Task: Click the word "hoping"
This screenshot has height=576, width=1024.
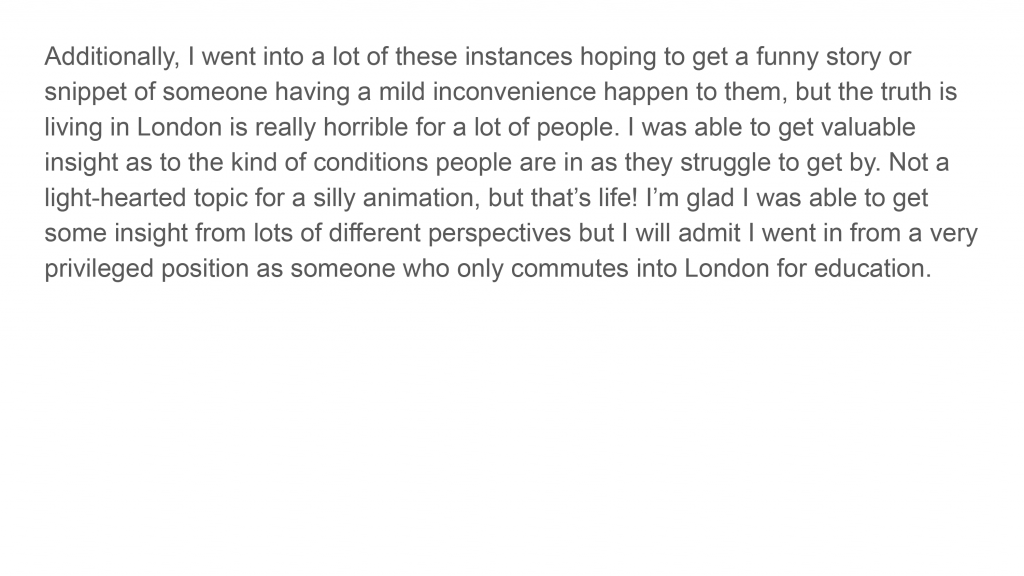Action: click(x=618, y=57)
